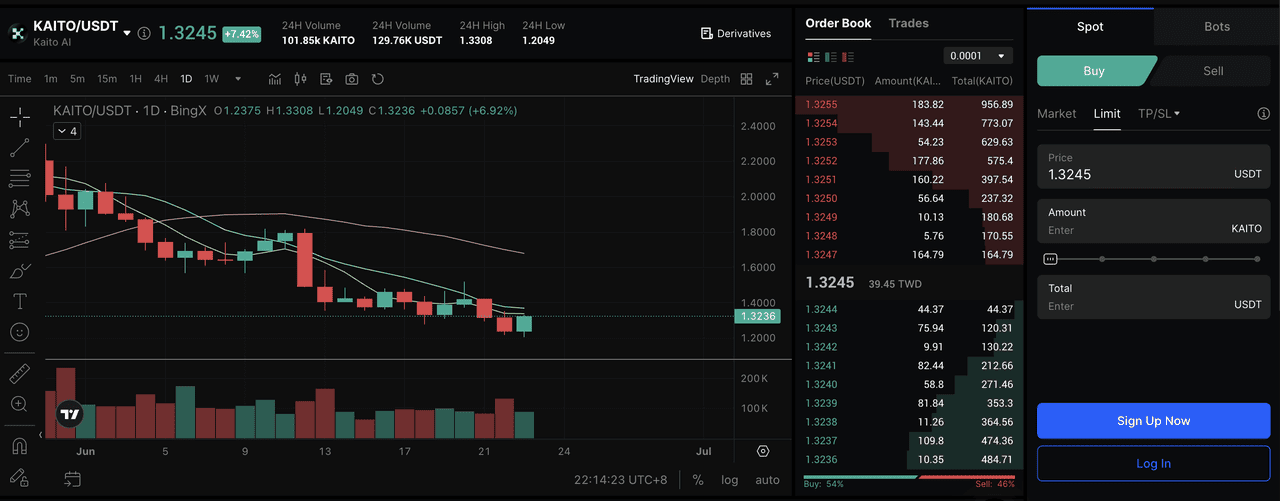Image resolution: width=1280 pixels, height=501 pixels.
Task: Collapse the indicator legend showing 4
Action: [67, 131]
